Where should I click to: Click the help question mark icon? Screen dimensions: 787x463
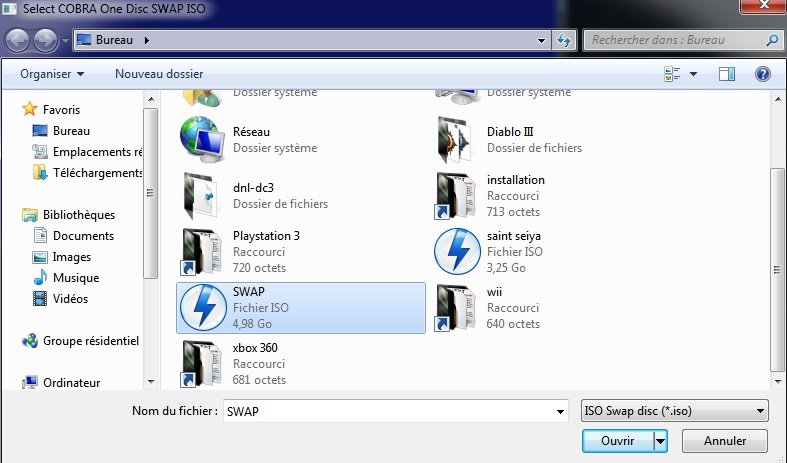[762, 74]
